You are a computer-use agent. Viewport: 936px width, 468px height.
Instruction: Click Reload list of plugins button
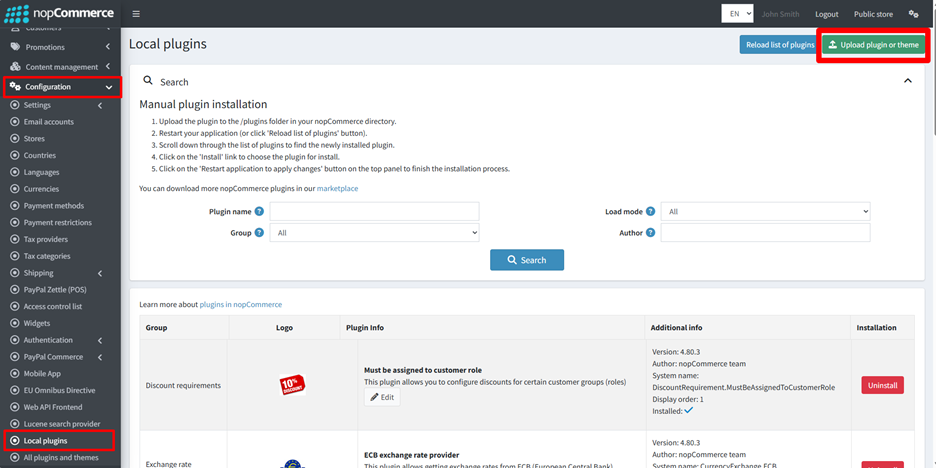[780, 45]
